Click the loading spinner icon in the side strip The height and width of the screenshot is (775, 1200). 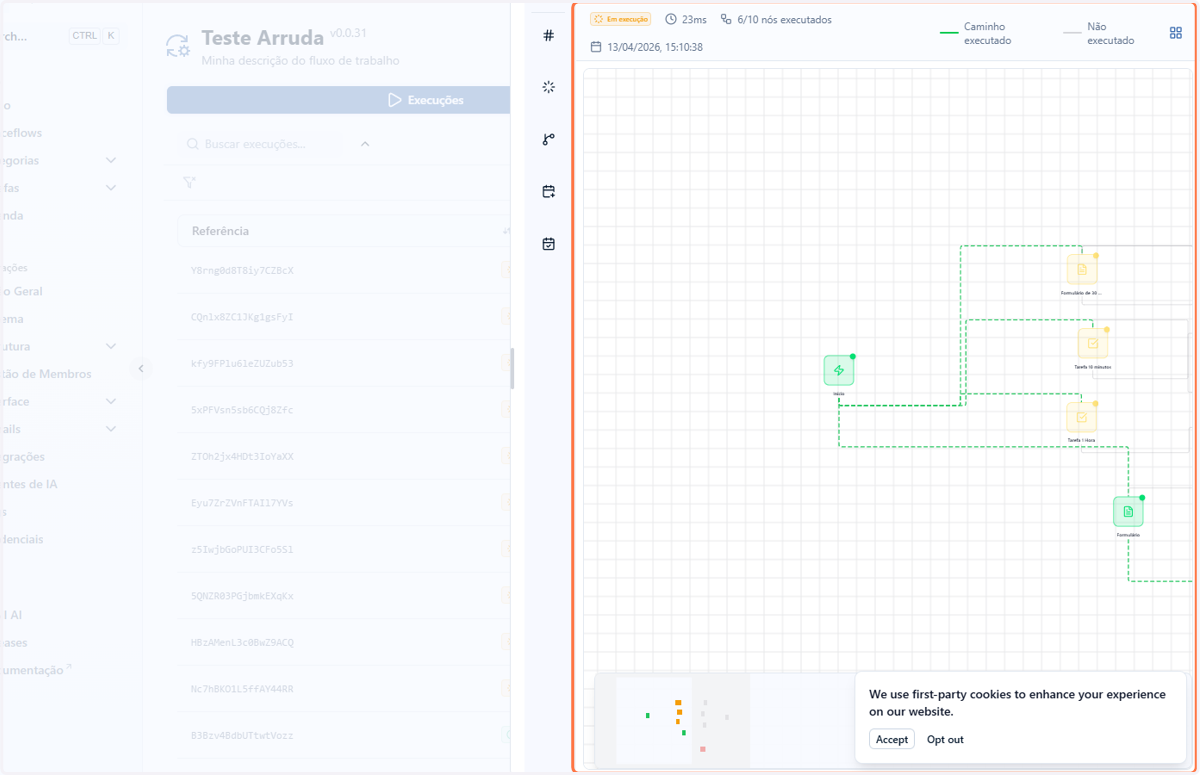click(x=548, y=87)
